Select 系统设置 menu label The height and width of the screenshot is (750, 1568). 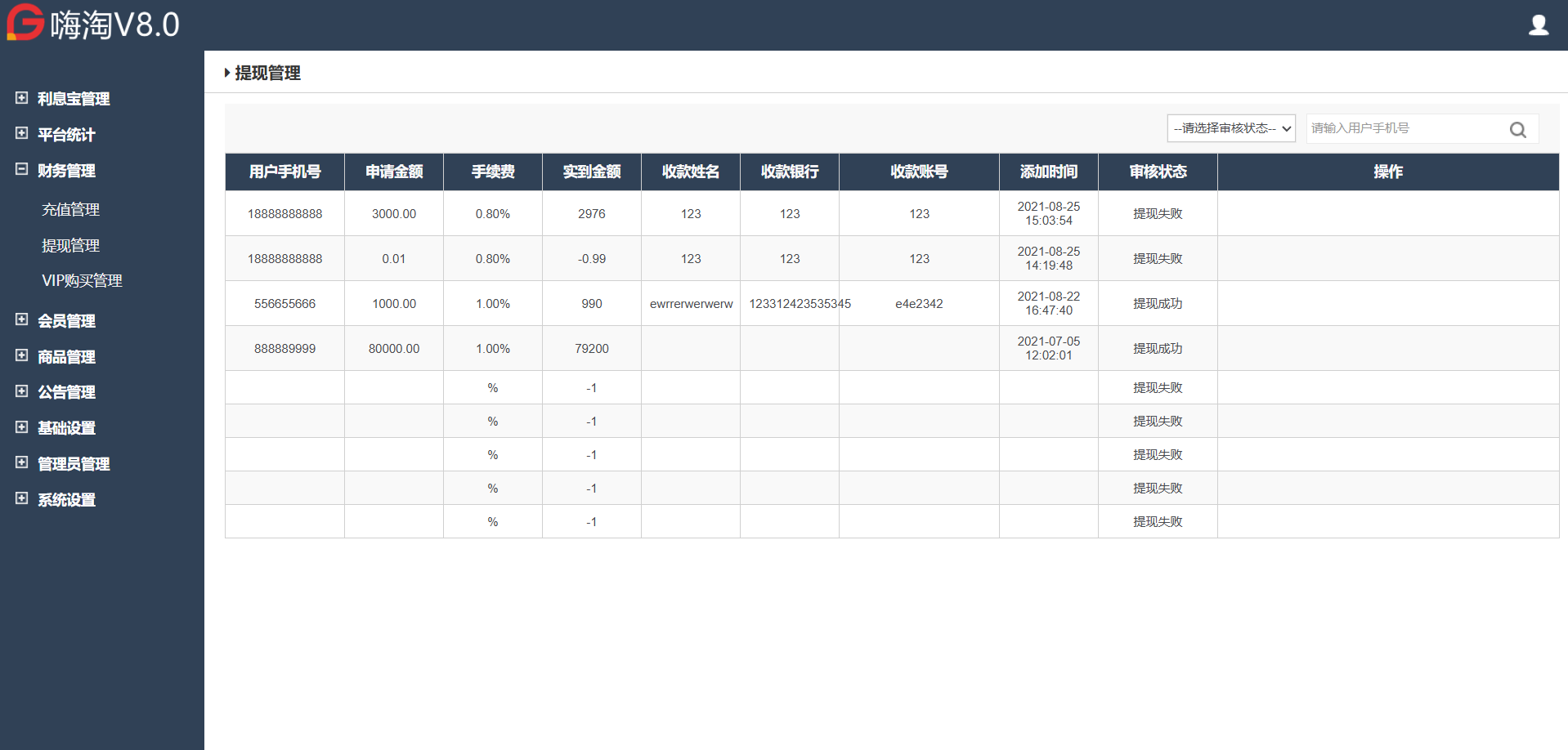[x=66, y=500]
